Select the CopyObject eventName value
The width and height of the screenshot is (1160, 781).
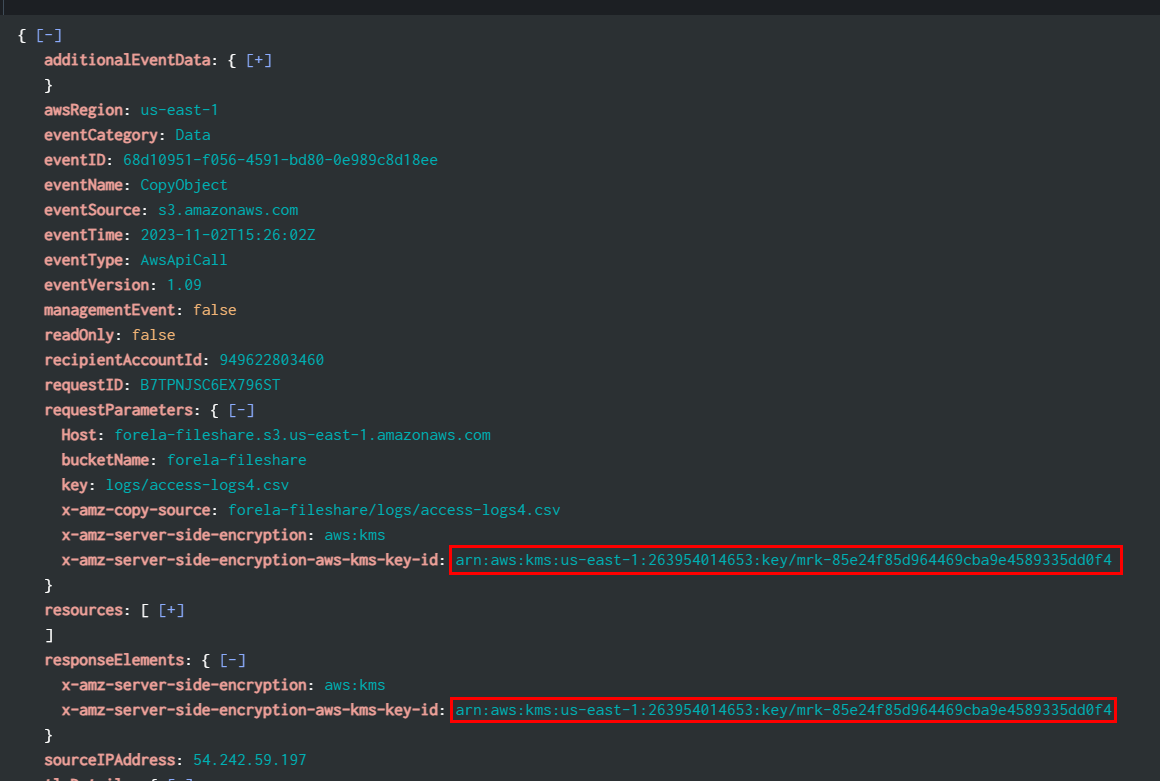tap(183, 185)
